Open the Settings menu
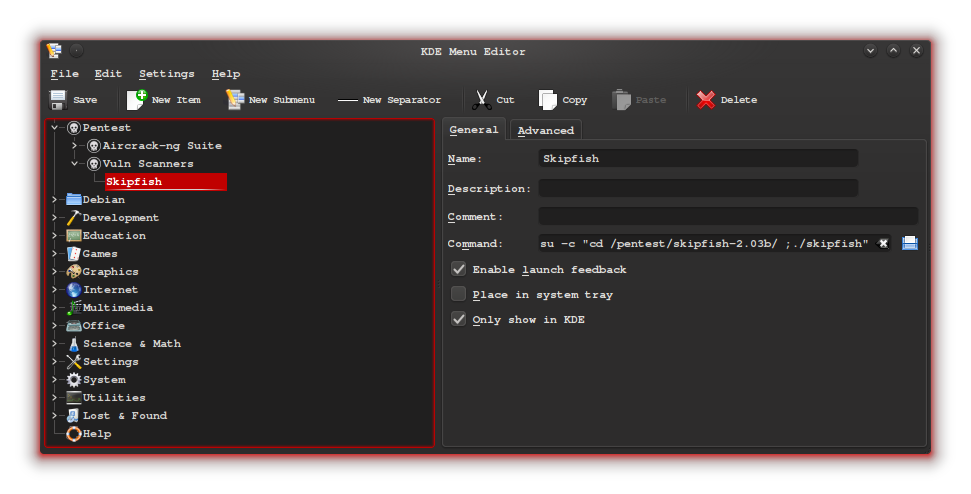Image resolution: width=971 pixels, height=494 pixels. point(166,74)
